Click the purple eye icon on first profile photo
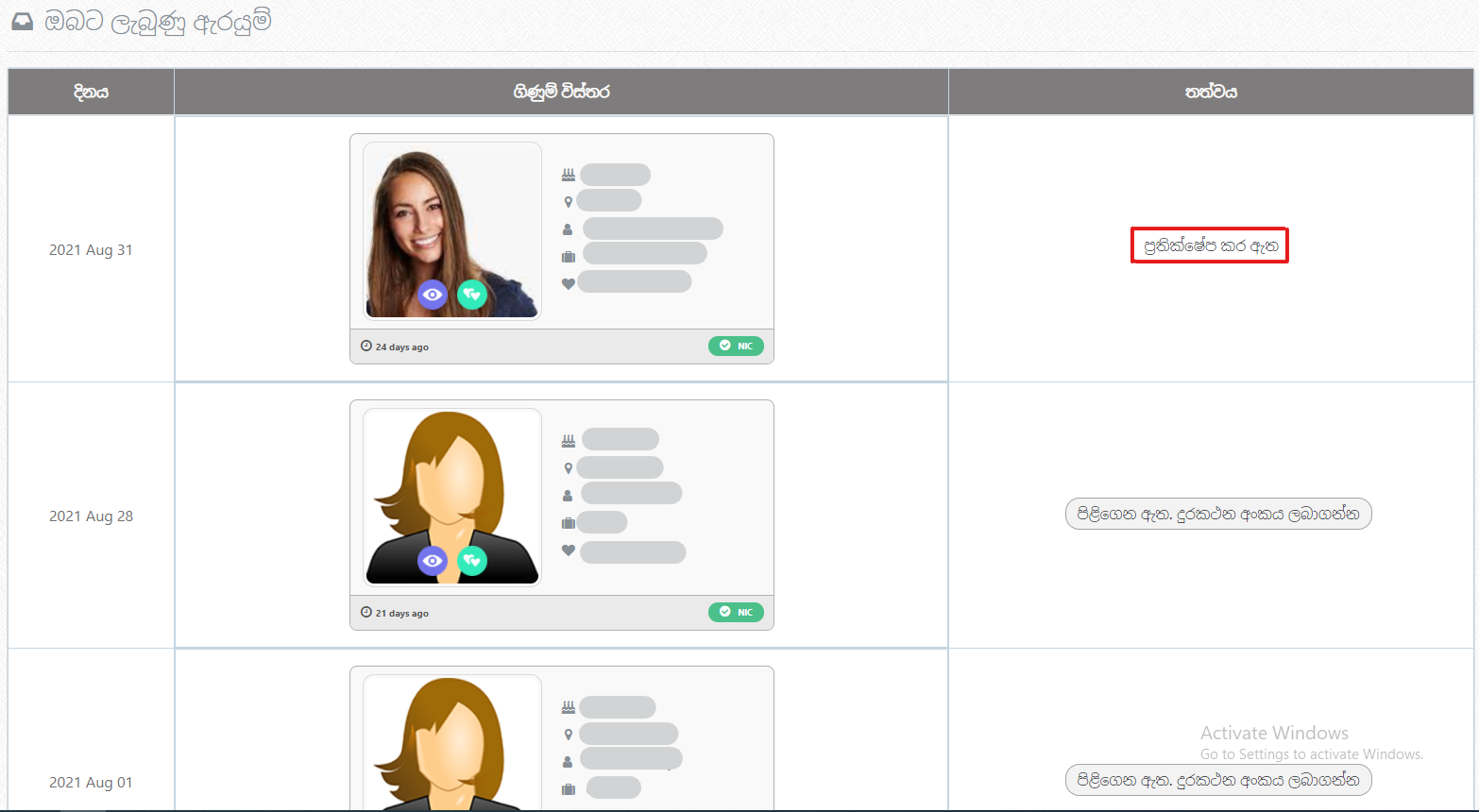Screen dimensions: 1479x812 (x=433, y=295)
